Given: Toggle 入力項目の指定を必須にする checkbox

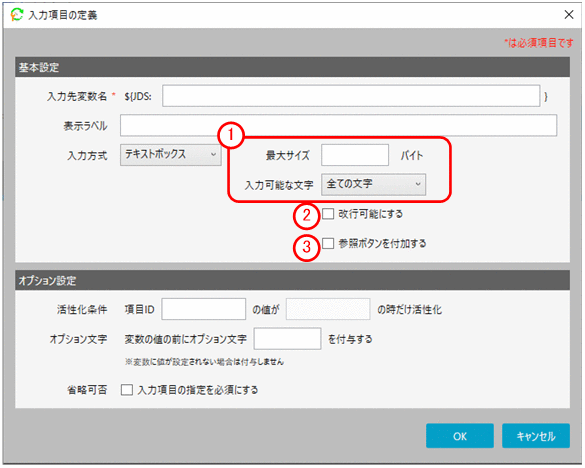Looking at the screenshot, I should [127, 390].
